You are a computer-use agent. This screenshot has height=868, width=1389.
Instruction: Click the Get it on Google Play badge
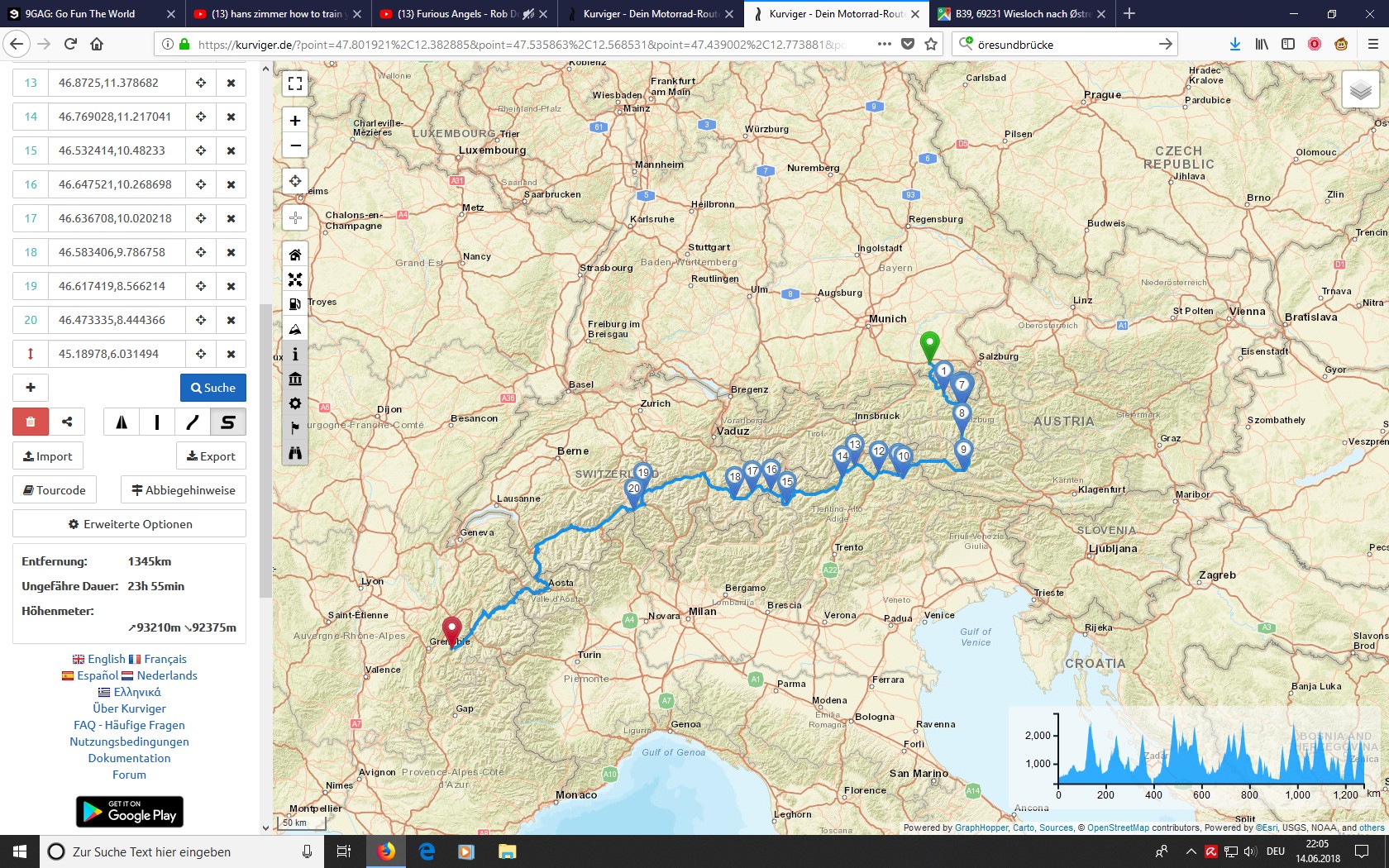click(x=130, y=812)
